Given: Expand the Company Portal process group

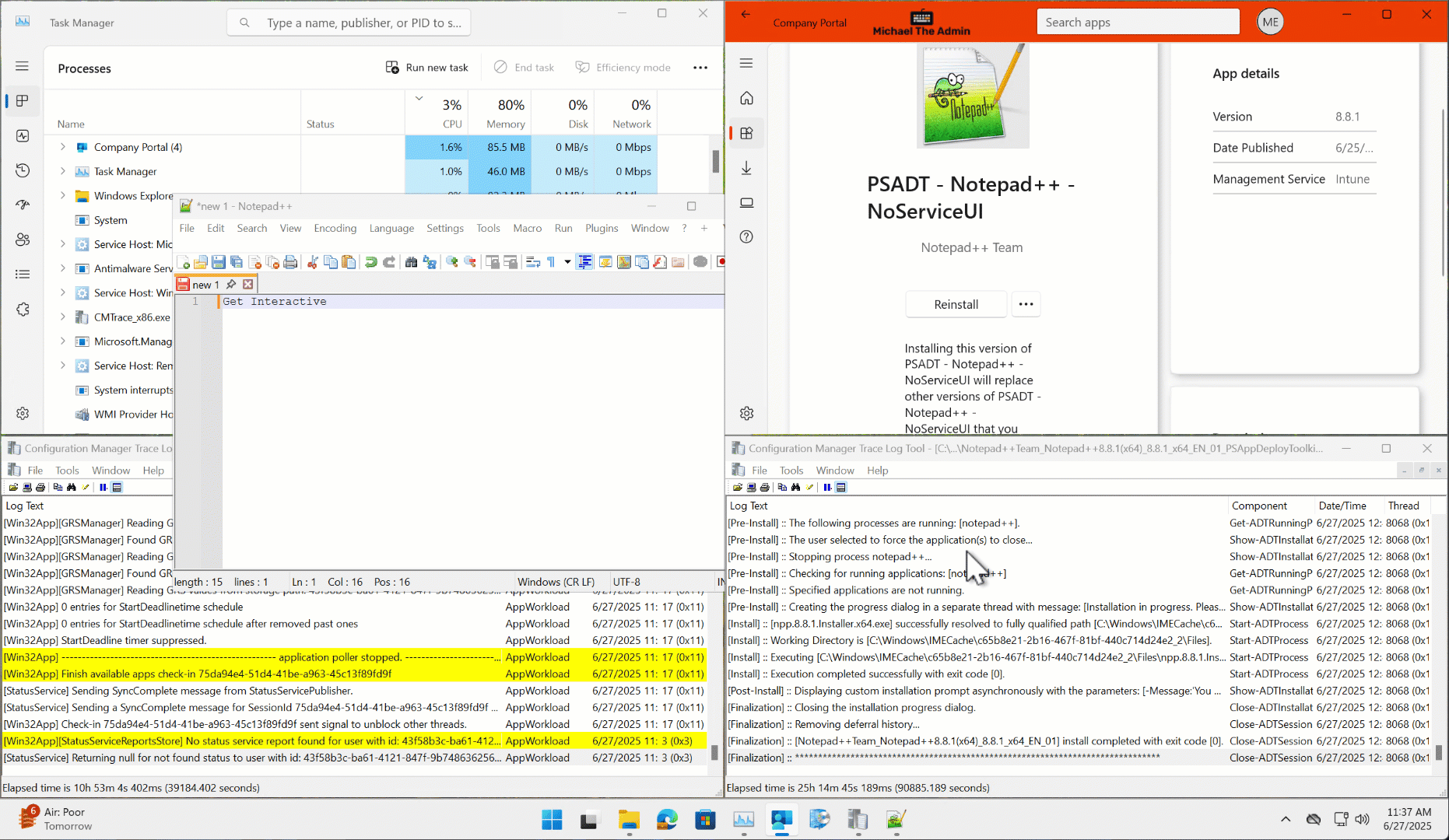Looking at the screenshot, I should click(x=63, y=147).
